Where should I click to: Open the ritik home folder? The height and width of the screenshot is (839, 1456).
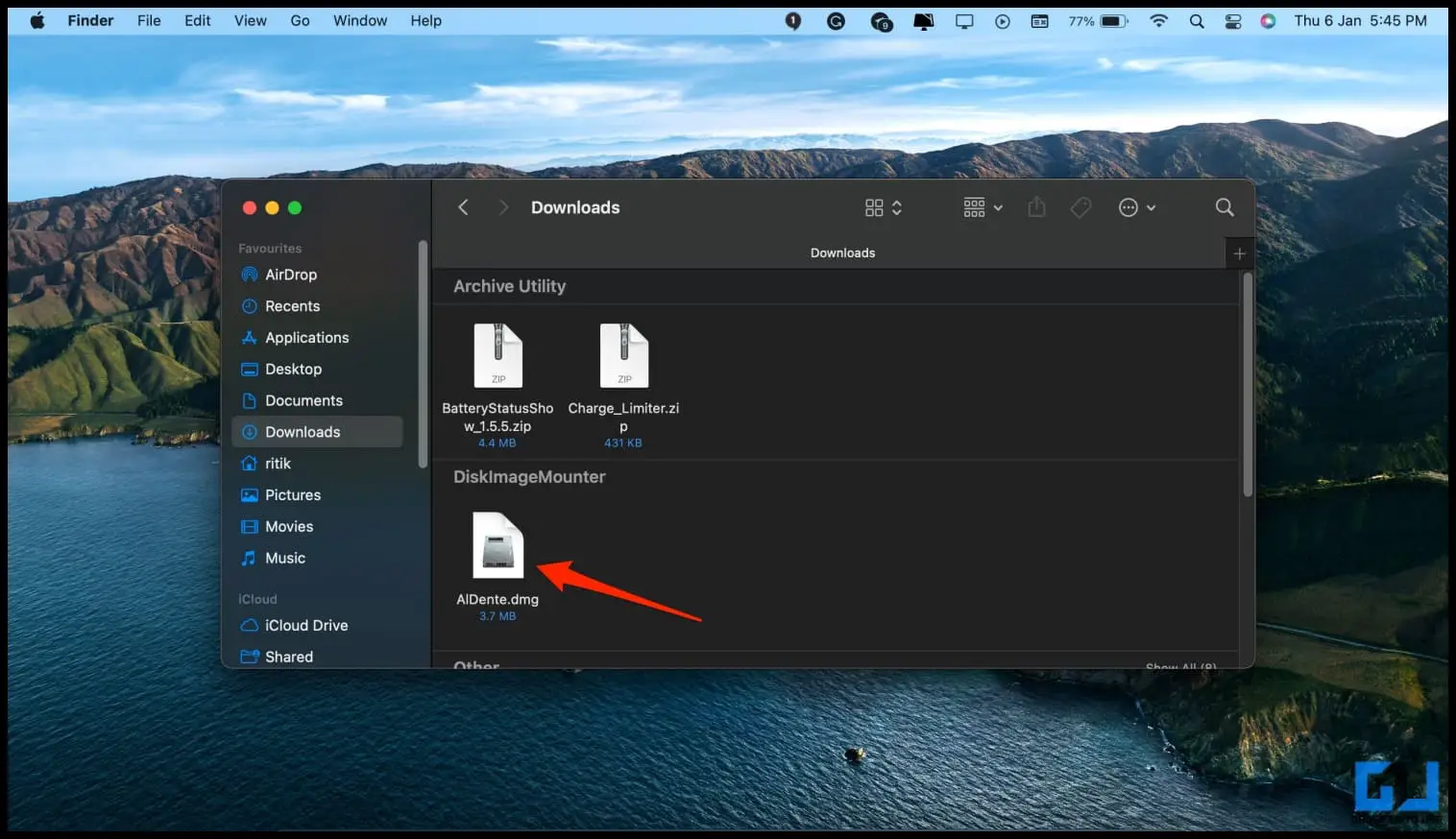pos(318,464)
